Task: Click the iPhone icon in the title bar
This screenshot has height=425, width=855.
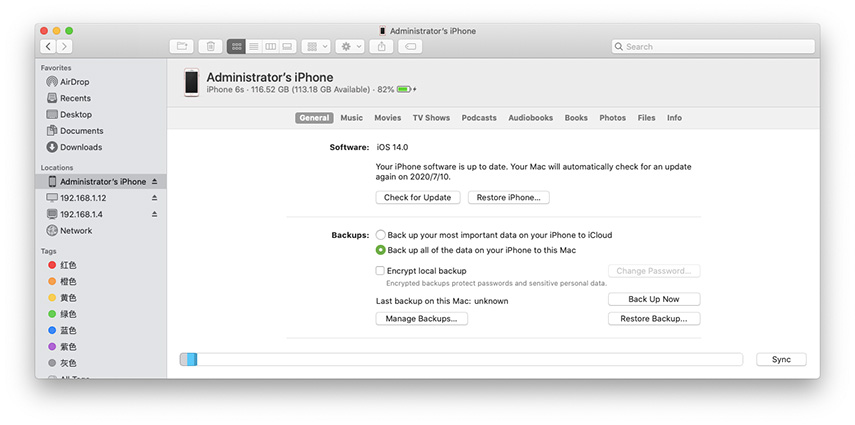Action: point(383,31)
